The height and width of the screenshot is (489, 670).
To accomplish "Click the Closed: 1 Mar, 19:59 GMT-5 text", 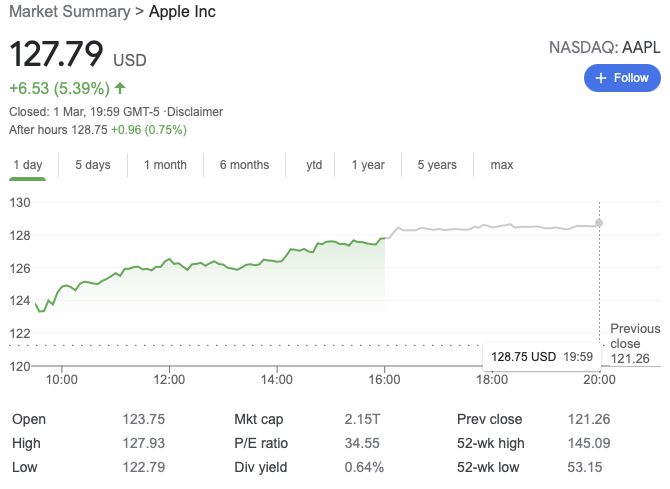I will point(84,112).
